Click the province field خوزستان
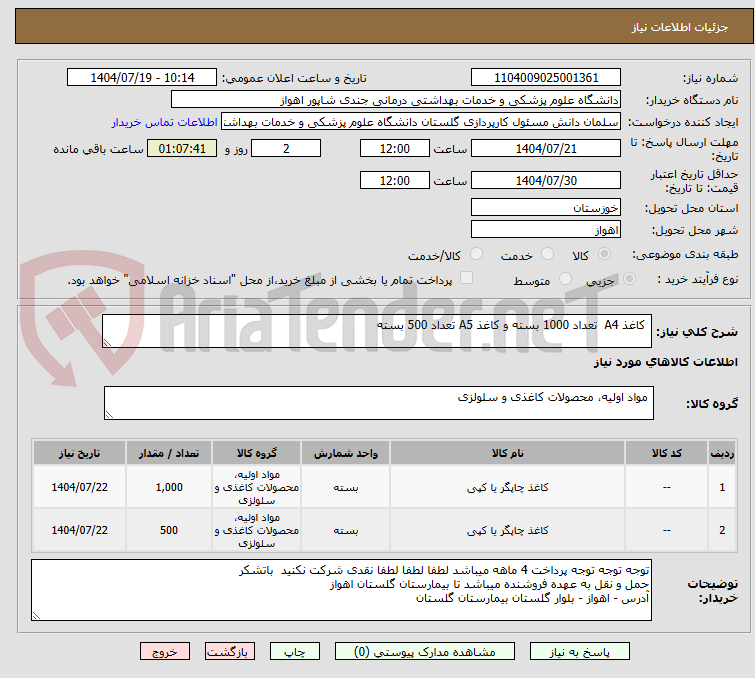 point(546,208)
